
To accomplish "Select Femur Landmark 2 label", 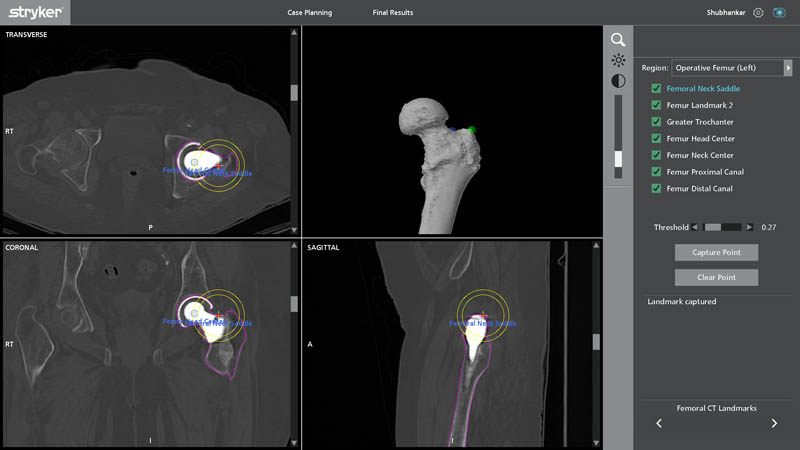I will 699,105.
